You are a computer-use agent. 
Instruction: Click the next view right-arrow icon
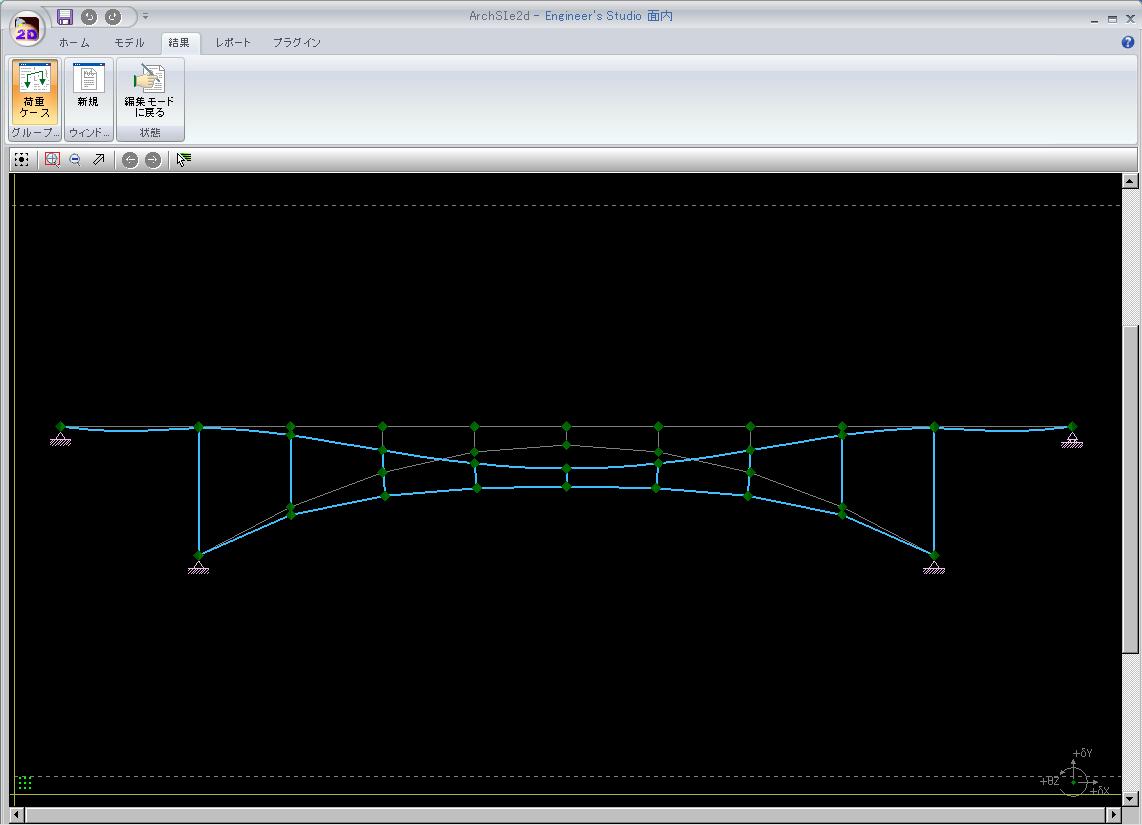tap(153, 160)
